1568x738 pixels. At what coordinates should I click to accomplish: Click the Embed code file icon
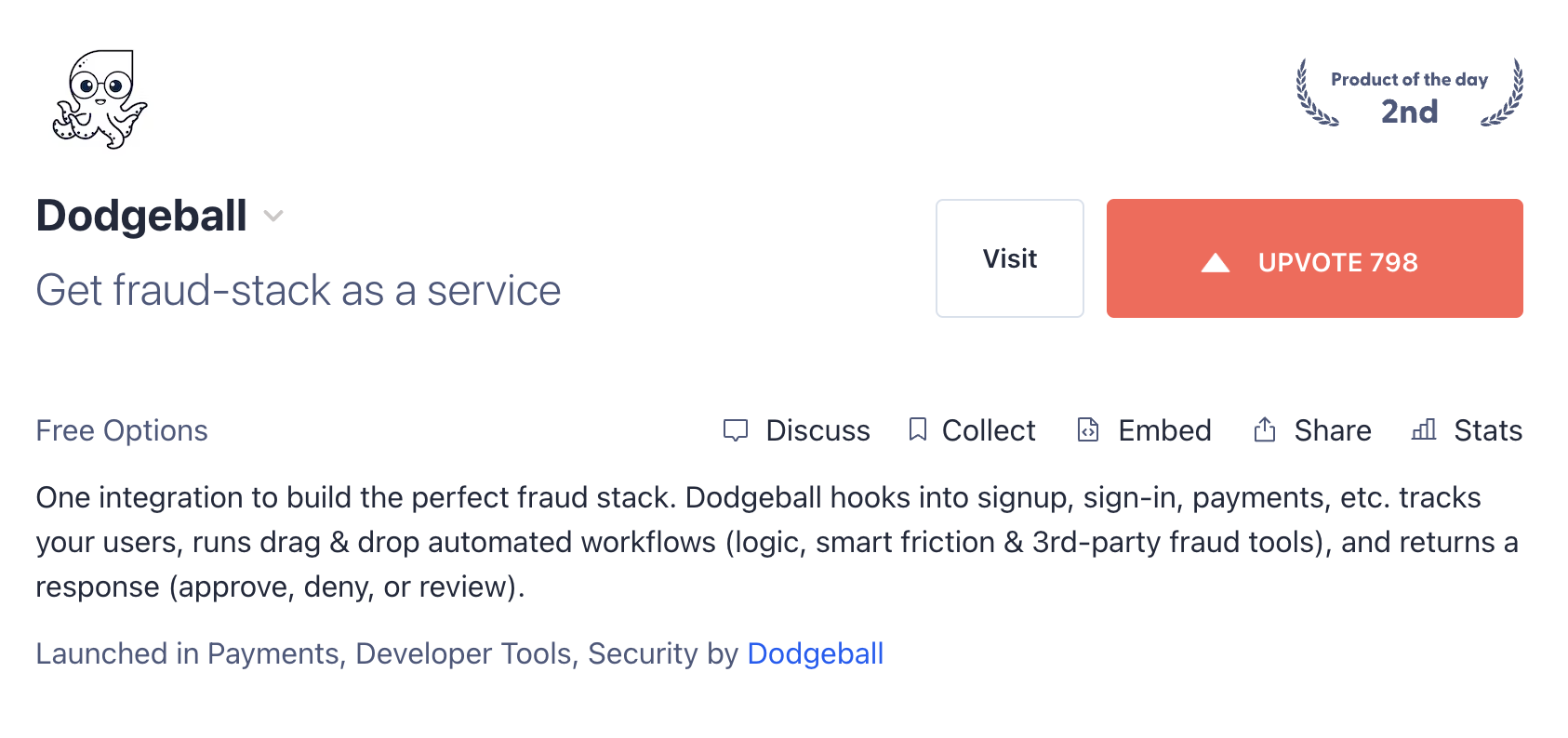(x=1088, y=429)
